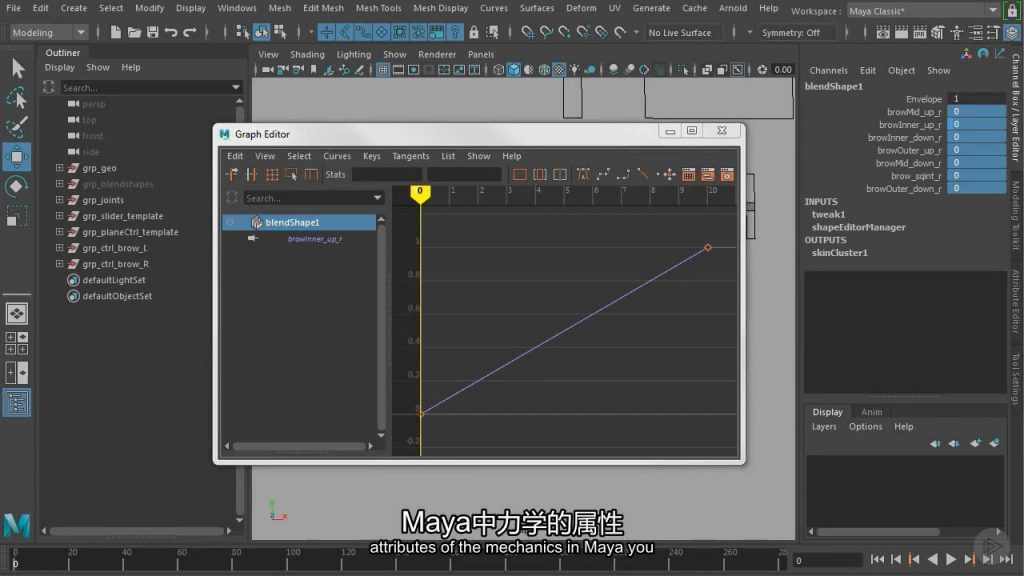Click Outliner horizontal scrollbar
The width and height of the screenshot is (1024, 576).
pos(136,531)
